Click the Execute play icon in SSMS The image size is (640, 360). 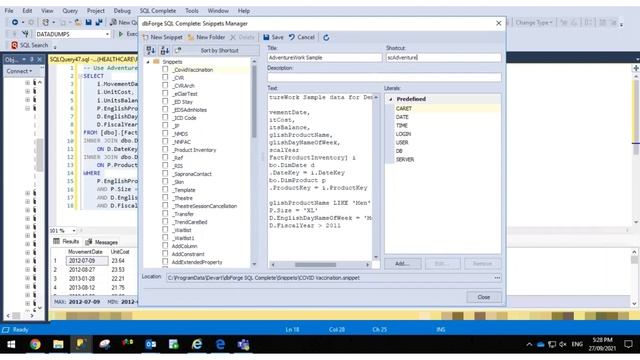click(120, 34)
